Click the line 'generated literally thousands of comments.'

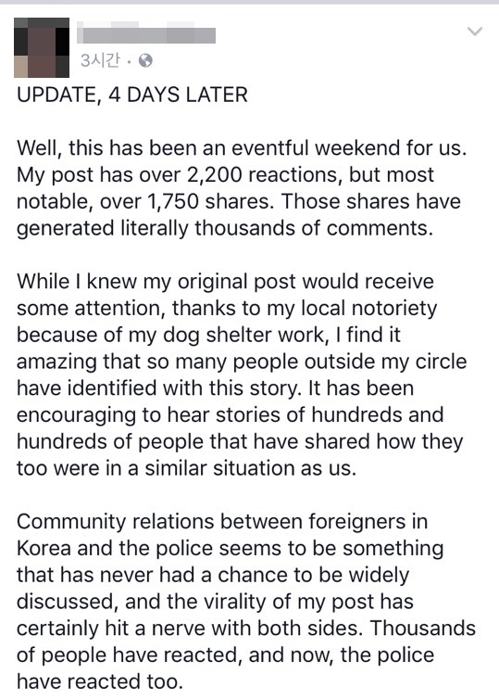[x=225, y=228]
